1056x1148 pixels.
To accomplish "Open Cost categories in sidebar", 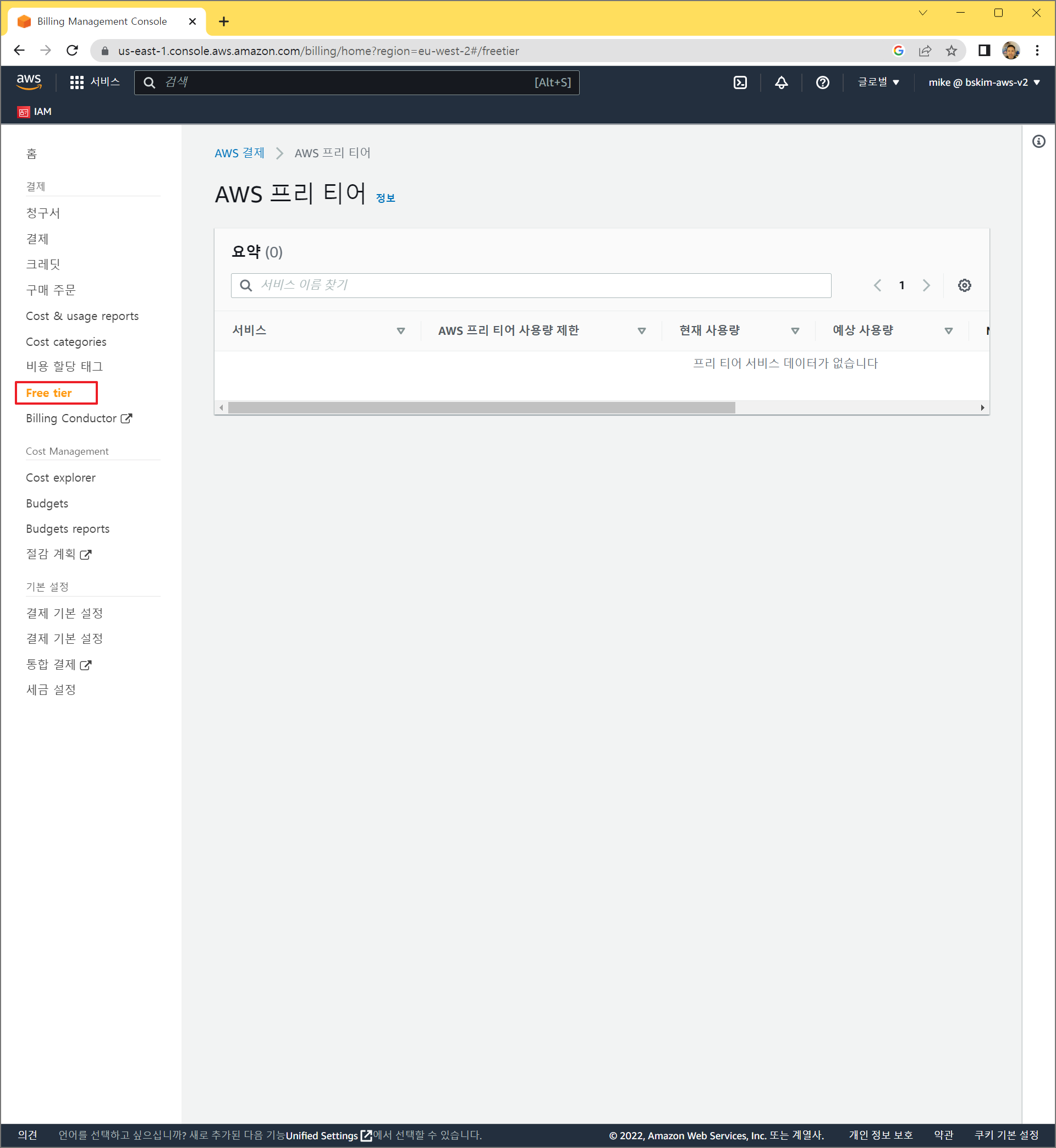I will pyautogui.click(x=65, y=341).
